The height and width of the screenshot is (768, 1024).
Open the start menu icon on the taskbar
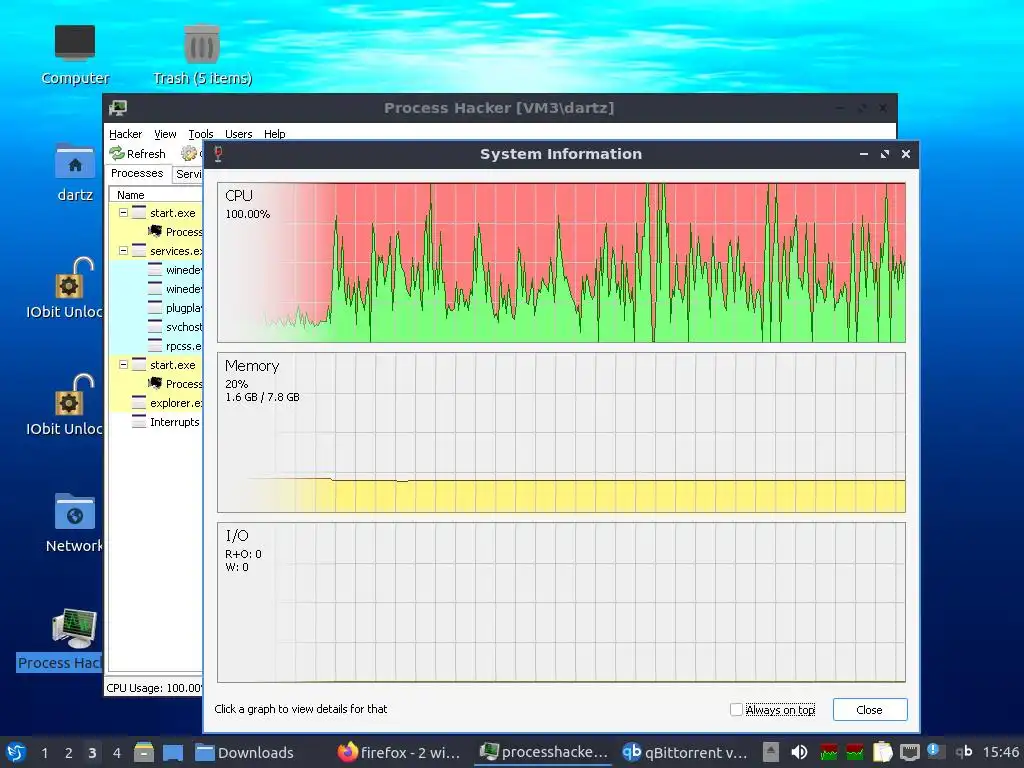(16, 752)
